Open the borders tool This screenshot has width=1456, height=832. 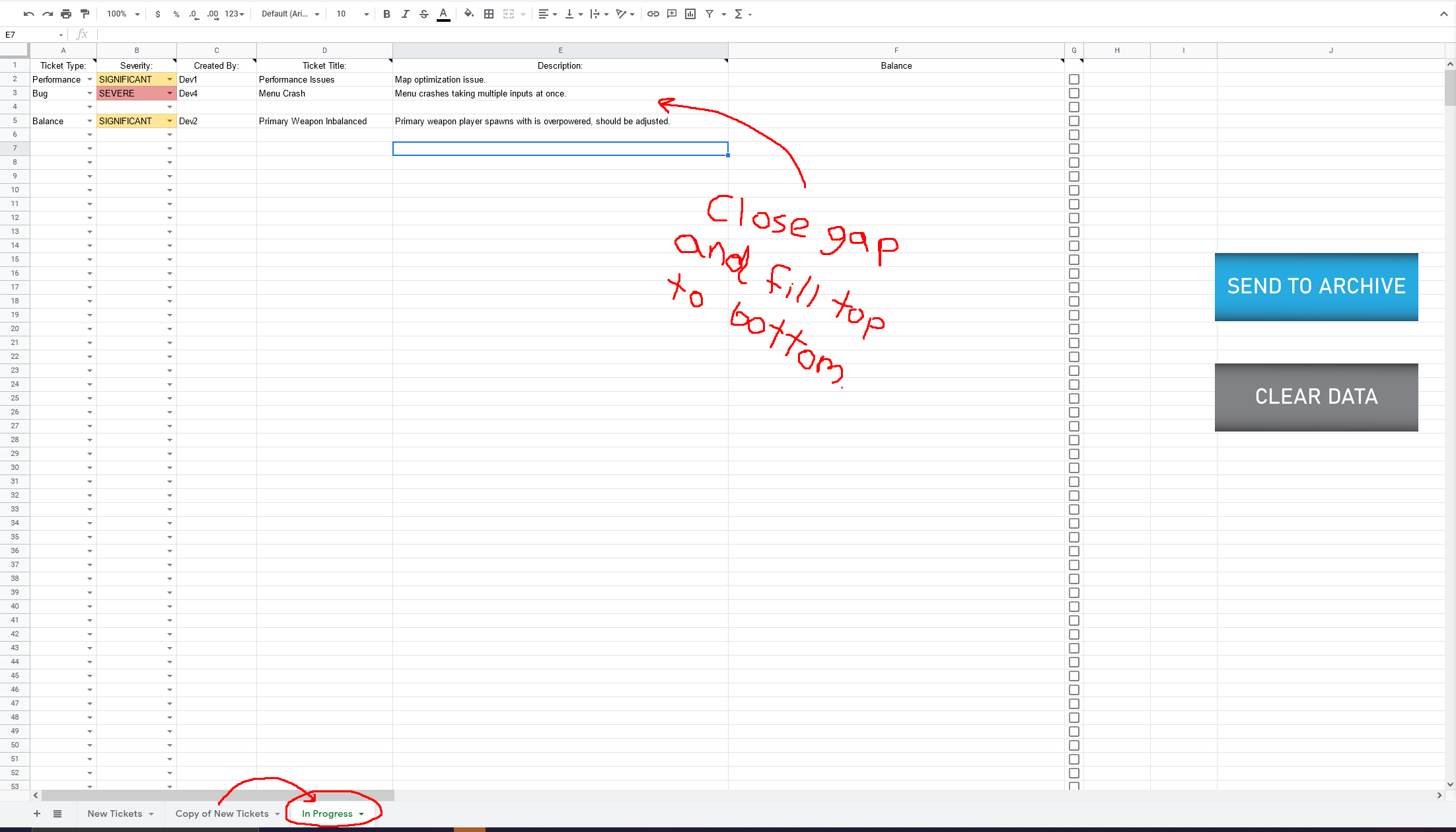pos(489,14)
